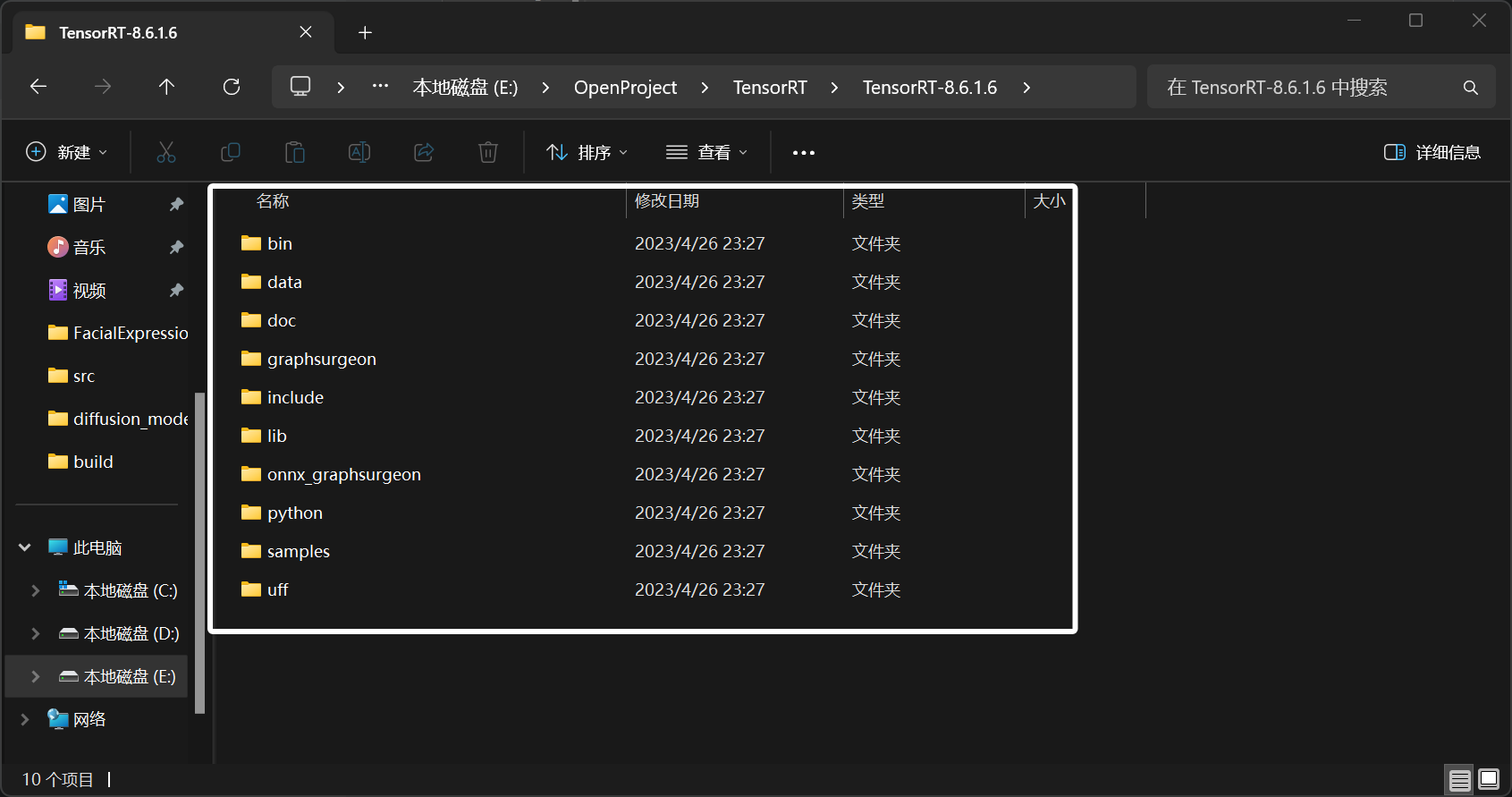Open the See more options menu
The height and width of the screenshot is (797, 1512).
[x=804, y=153]
